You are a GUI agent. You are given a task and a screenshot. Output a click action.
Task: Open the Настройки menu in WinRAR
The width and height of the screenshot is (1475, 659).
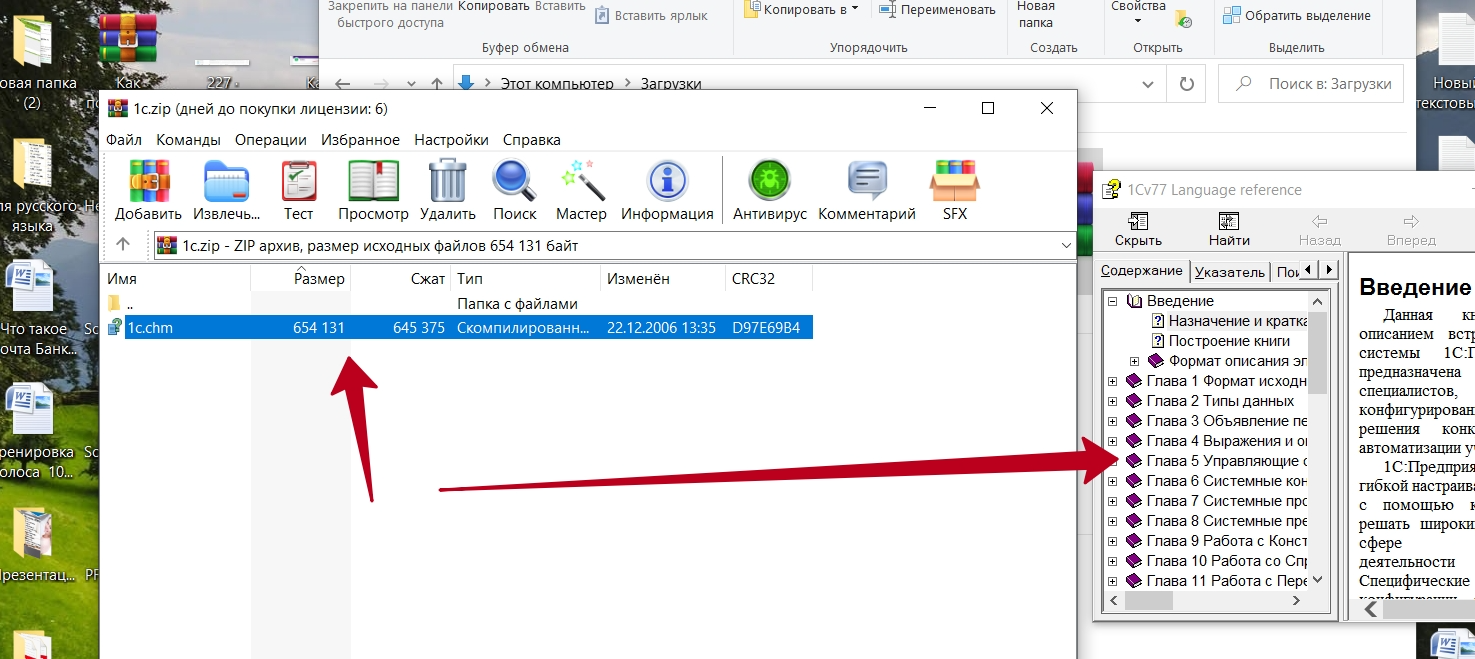point(451,140)
